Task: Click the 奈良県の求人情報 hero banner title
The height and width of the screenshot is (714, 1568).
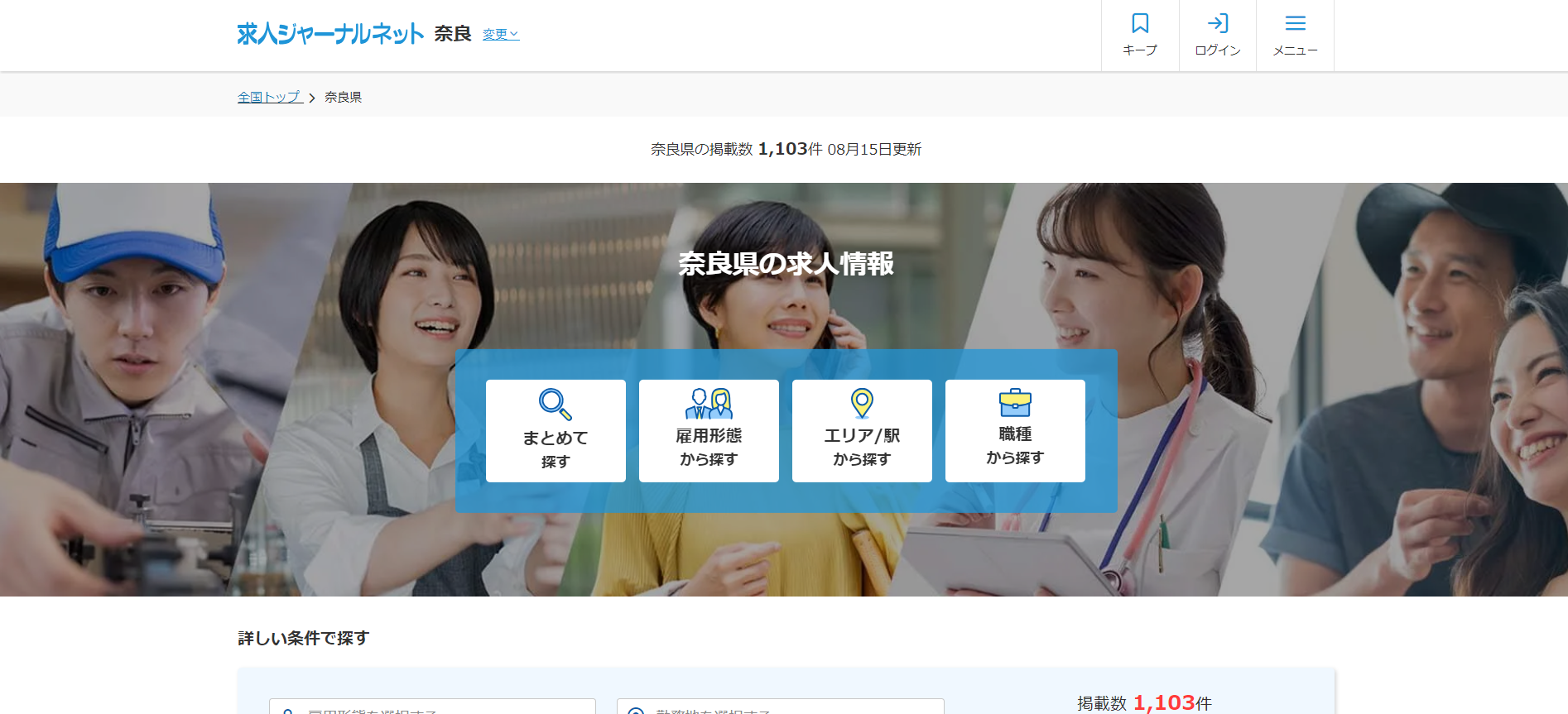Action: click(786, 264)
